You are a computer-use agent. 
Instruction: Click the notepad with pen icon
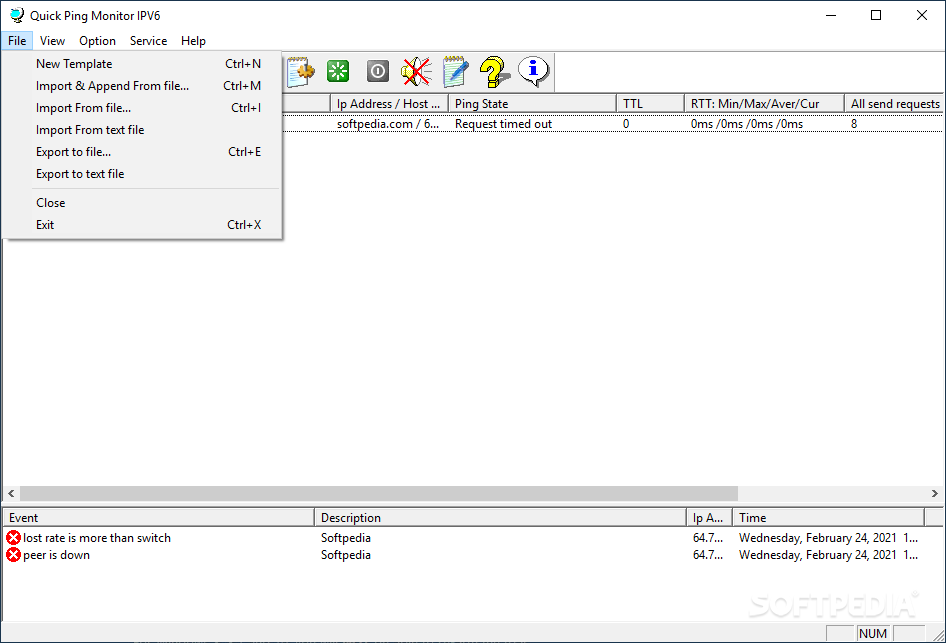coord(456,72)
